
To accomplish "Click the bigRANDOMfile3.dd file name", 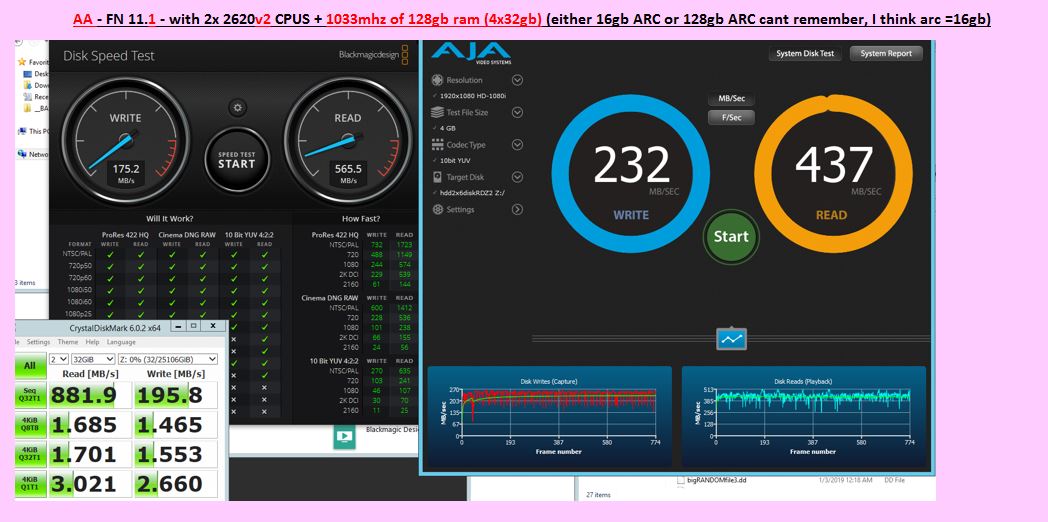I will click(x=718, y=480).
